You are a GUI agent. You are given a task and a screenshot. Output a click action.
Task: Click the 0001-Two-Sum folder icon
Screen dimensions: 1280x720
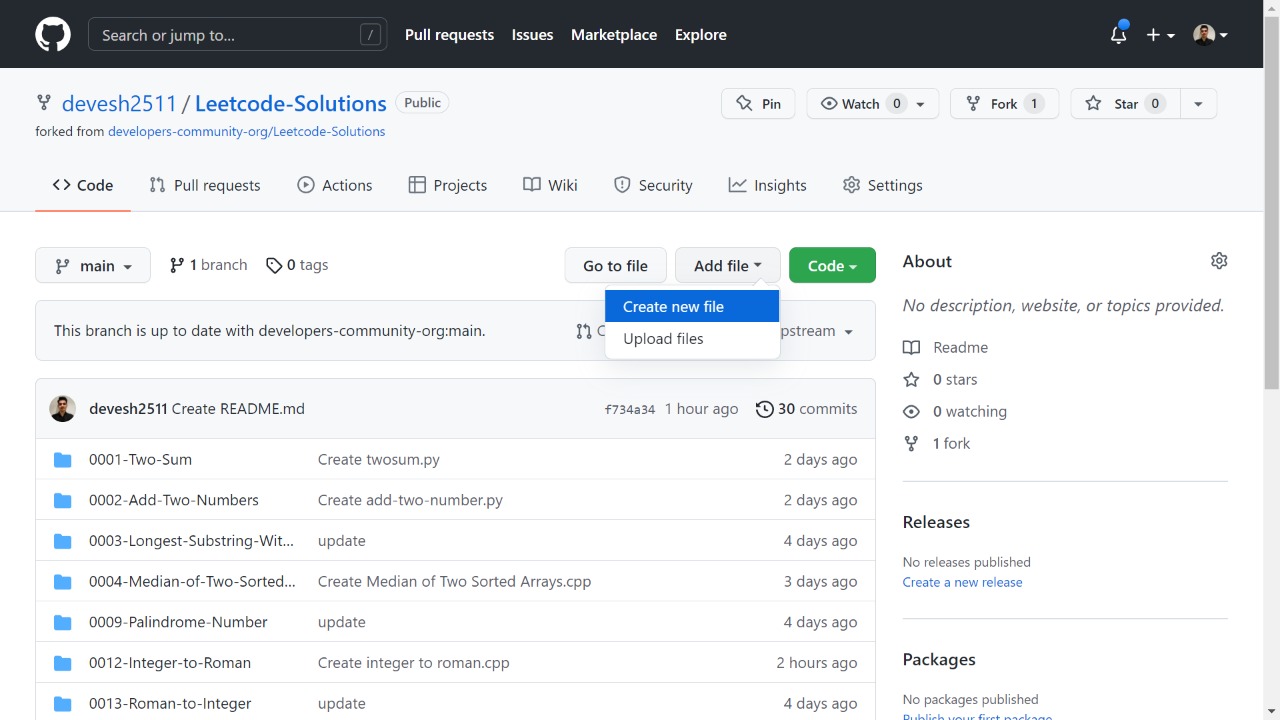[x=63, y=460]
